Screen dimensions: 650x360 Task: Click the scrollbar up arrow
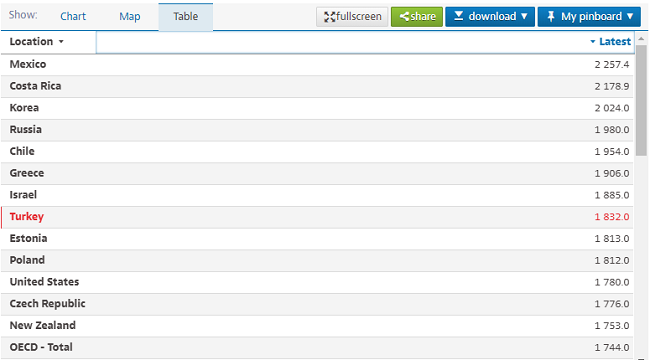[641, 39]
